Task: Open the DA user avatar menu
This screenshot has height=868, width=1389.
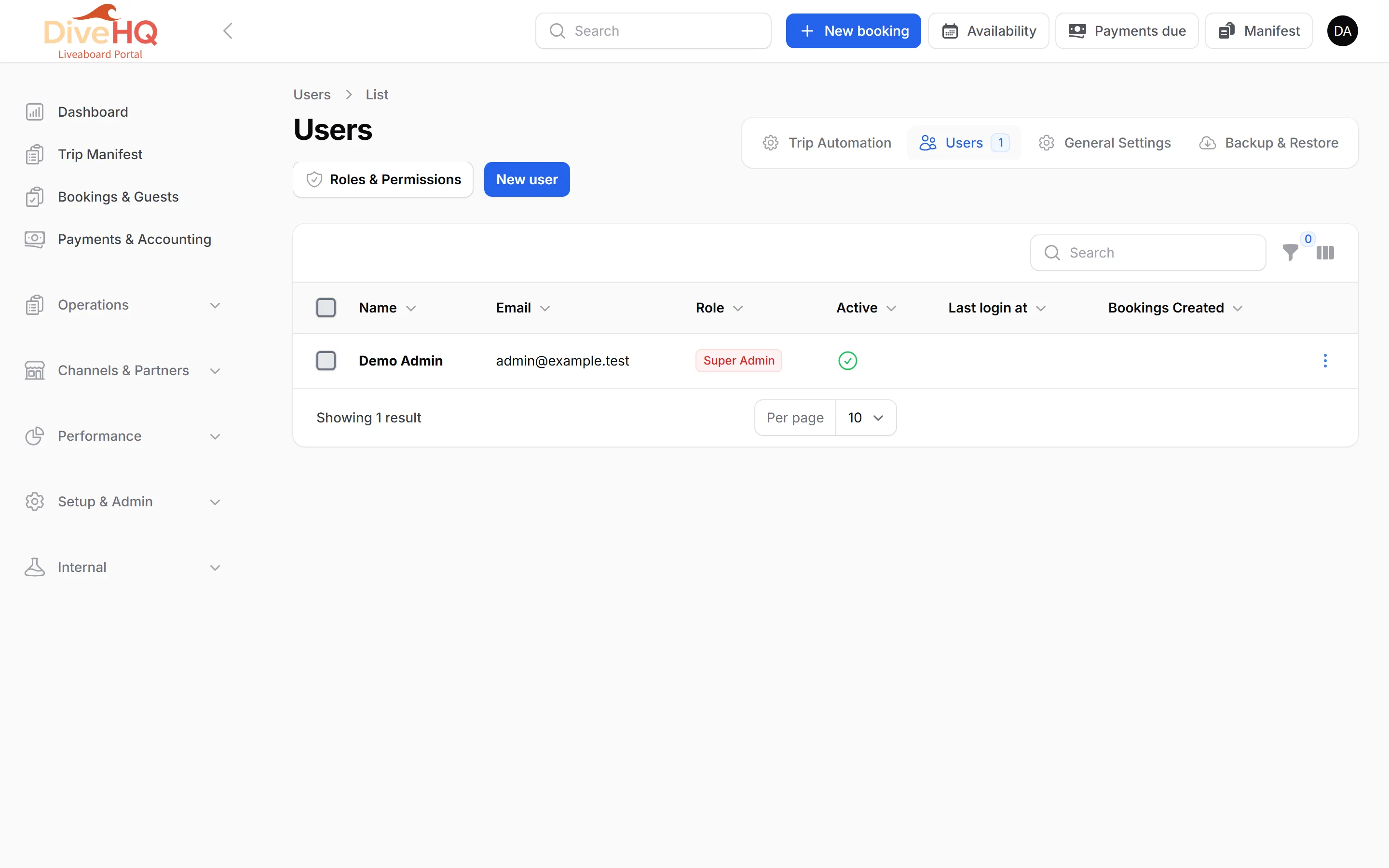Action: 1342,31
